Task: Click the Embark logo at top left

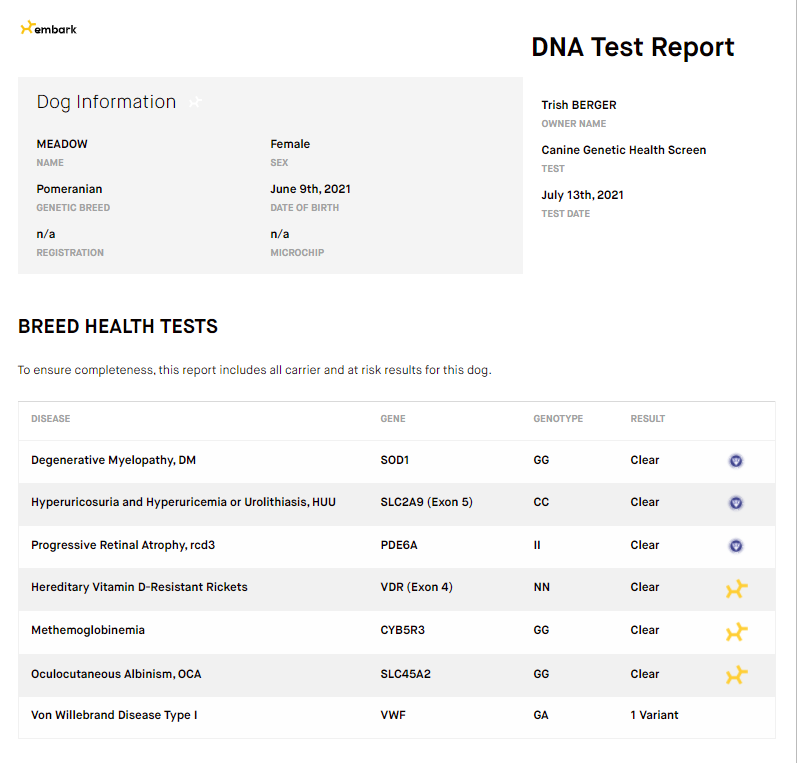Action: pyautogui.click(x=48, y=28)
